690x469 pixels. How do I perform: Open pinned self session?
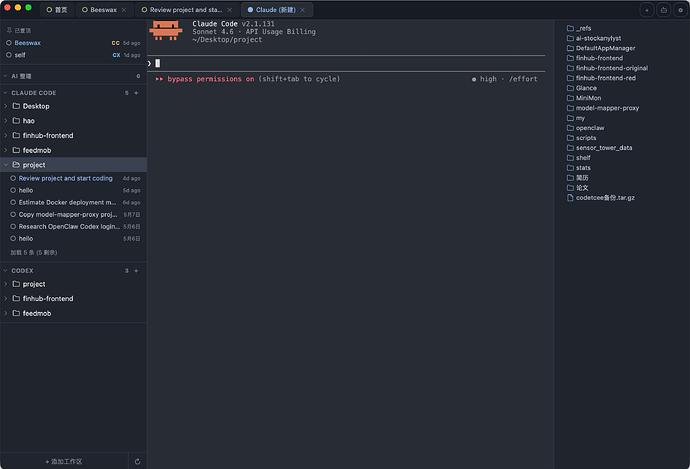pos(73,55)
